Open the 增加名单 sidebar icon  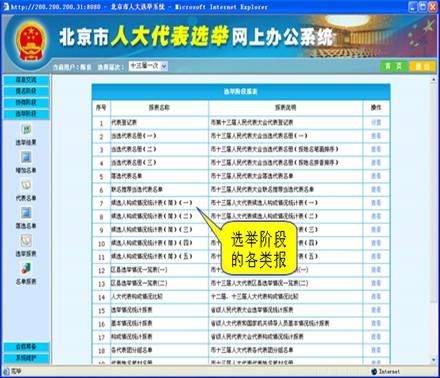tap(26, 157)
